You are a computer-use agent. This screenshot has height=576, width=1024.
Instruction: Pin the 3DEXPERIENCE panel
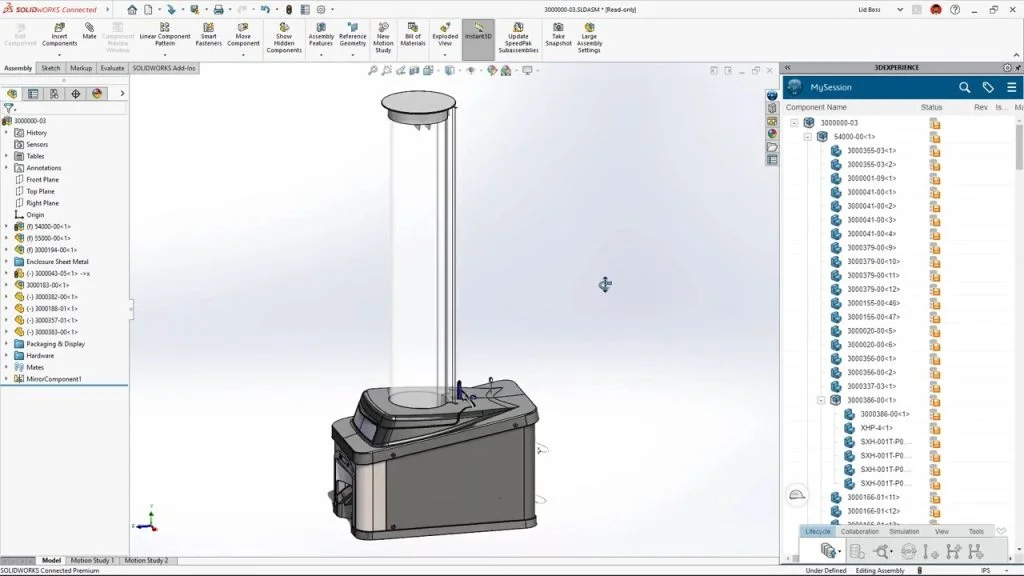[x=1007, y=68]
